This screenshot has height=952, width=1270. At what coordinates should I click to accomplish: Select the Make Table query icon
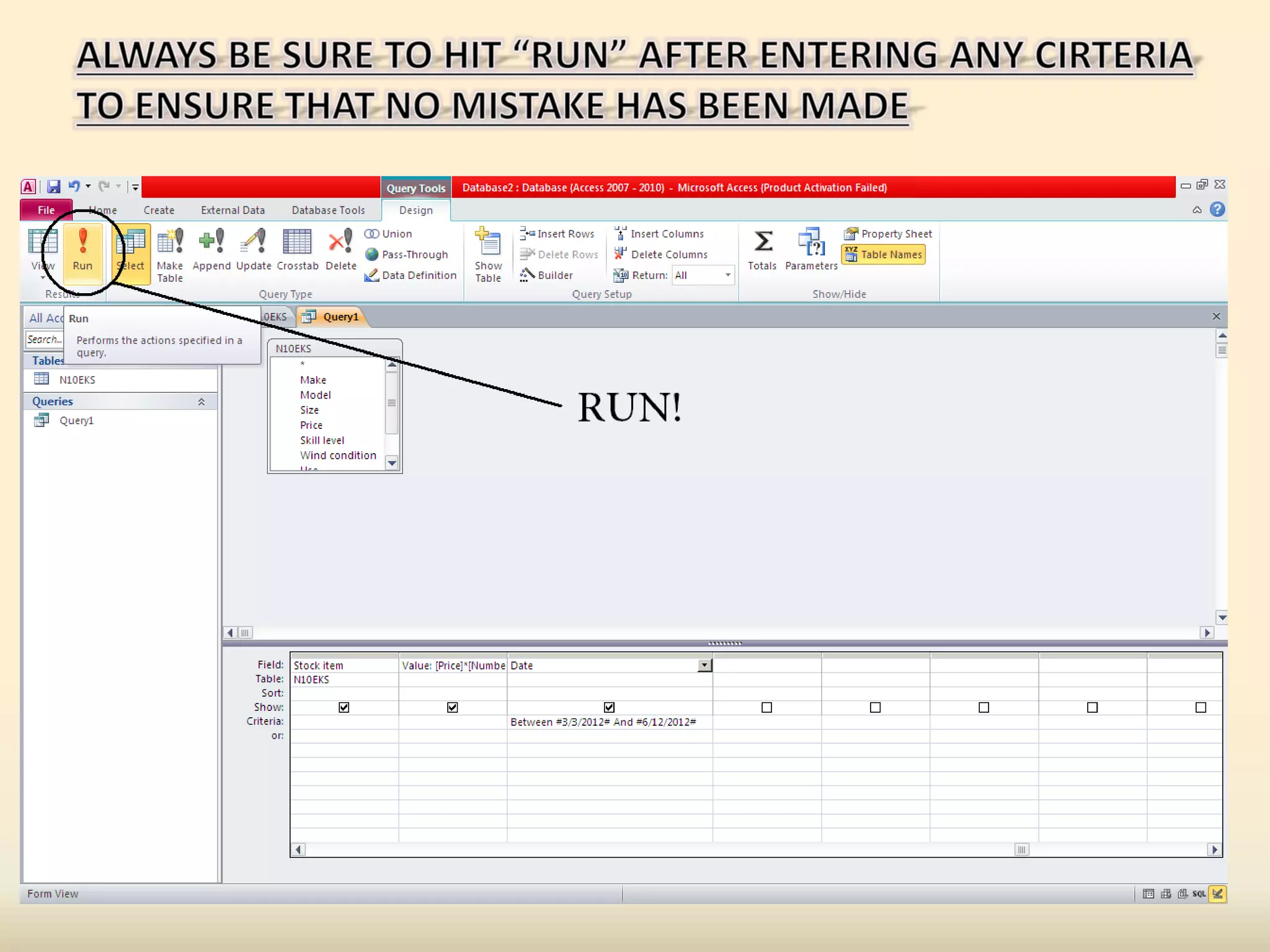pyautogui.click(x=170, y=242)
